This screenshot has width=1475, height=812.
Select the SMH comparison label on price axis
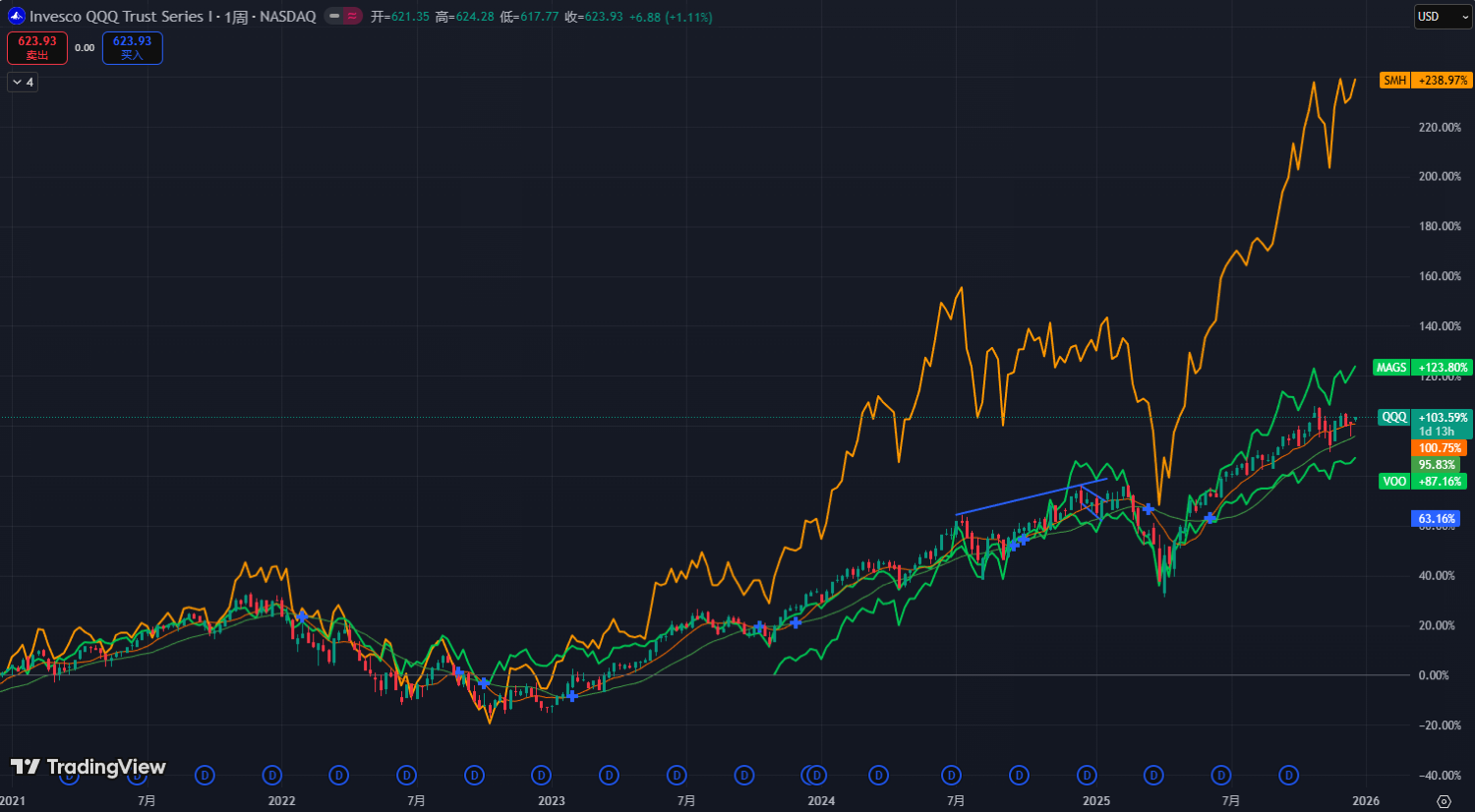[1394, 81]
